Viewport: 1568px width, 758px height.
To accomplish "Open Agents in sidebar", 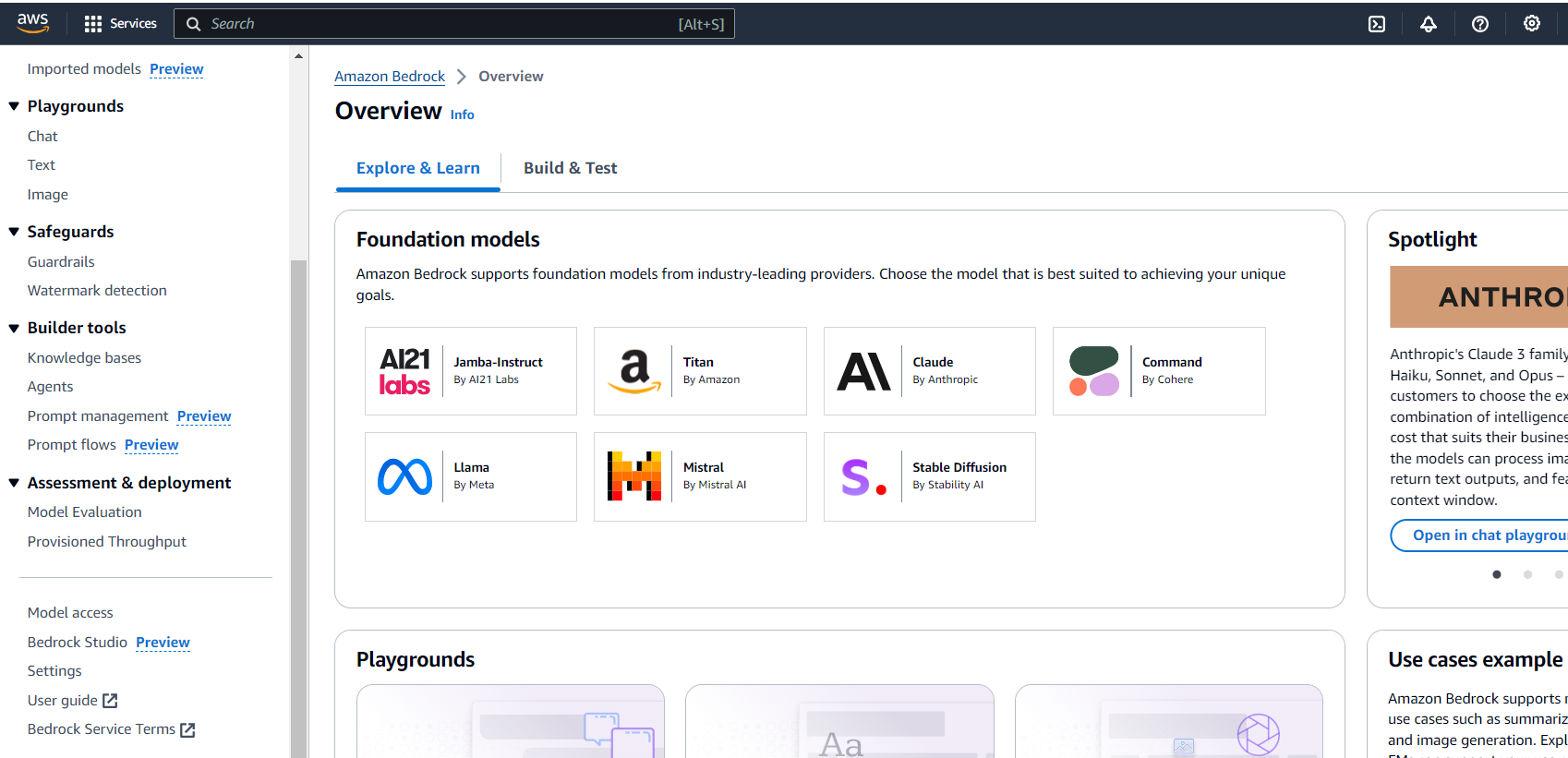I will click(50, 387).
